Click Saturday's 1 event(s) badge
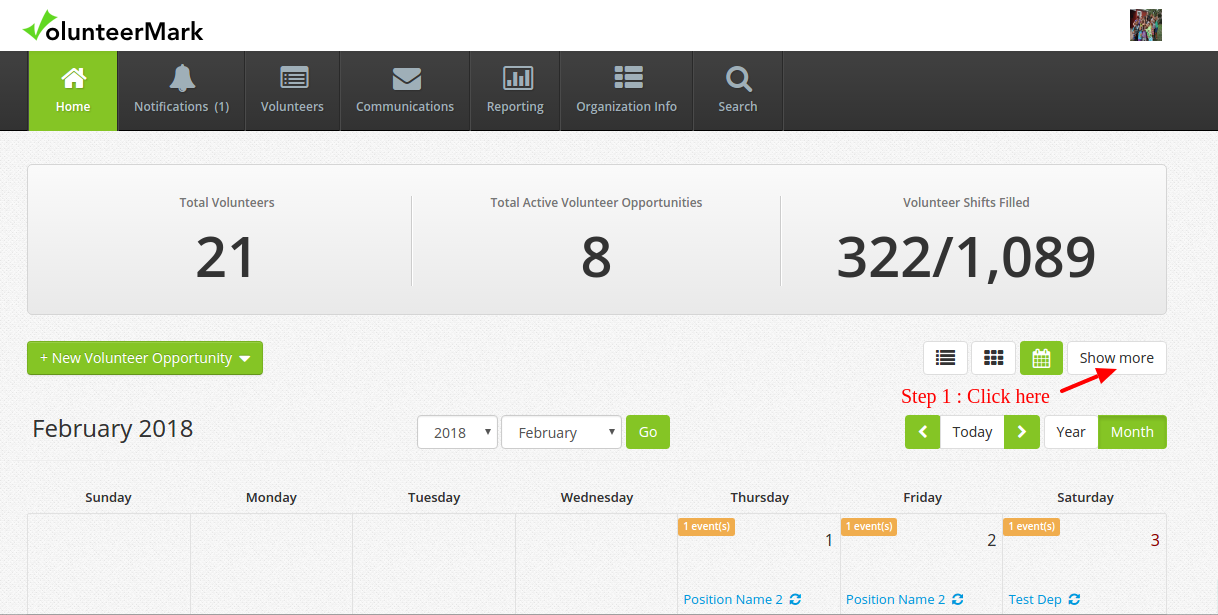 [x=1031, y=527]
